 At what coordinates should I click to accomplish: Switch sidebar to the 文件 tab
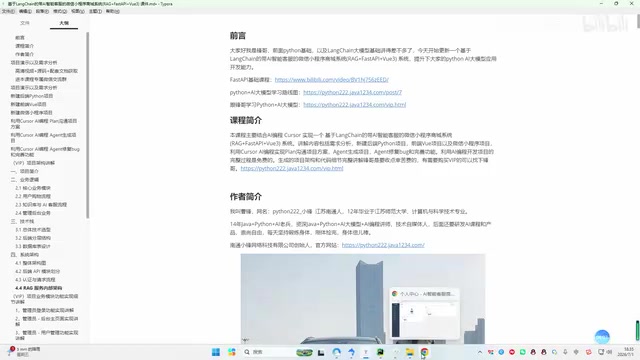coord(25,23)
